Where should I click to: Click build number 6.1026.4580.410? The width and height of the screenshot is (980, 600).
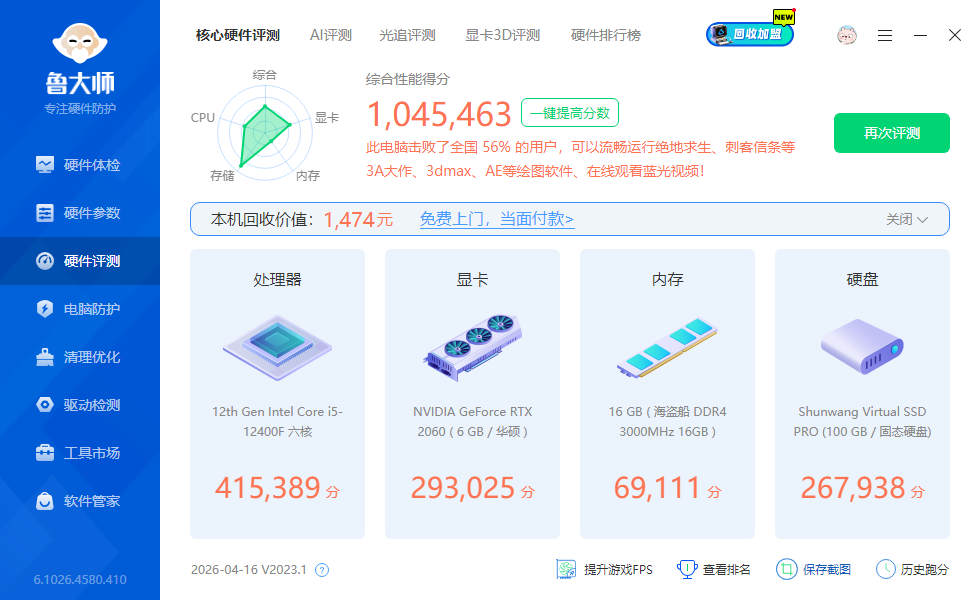coord(80,579)
